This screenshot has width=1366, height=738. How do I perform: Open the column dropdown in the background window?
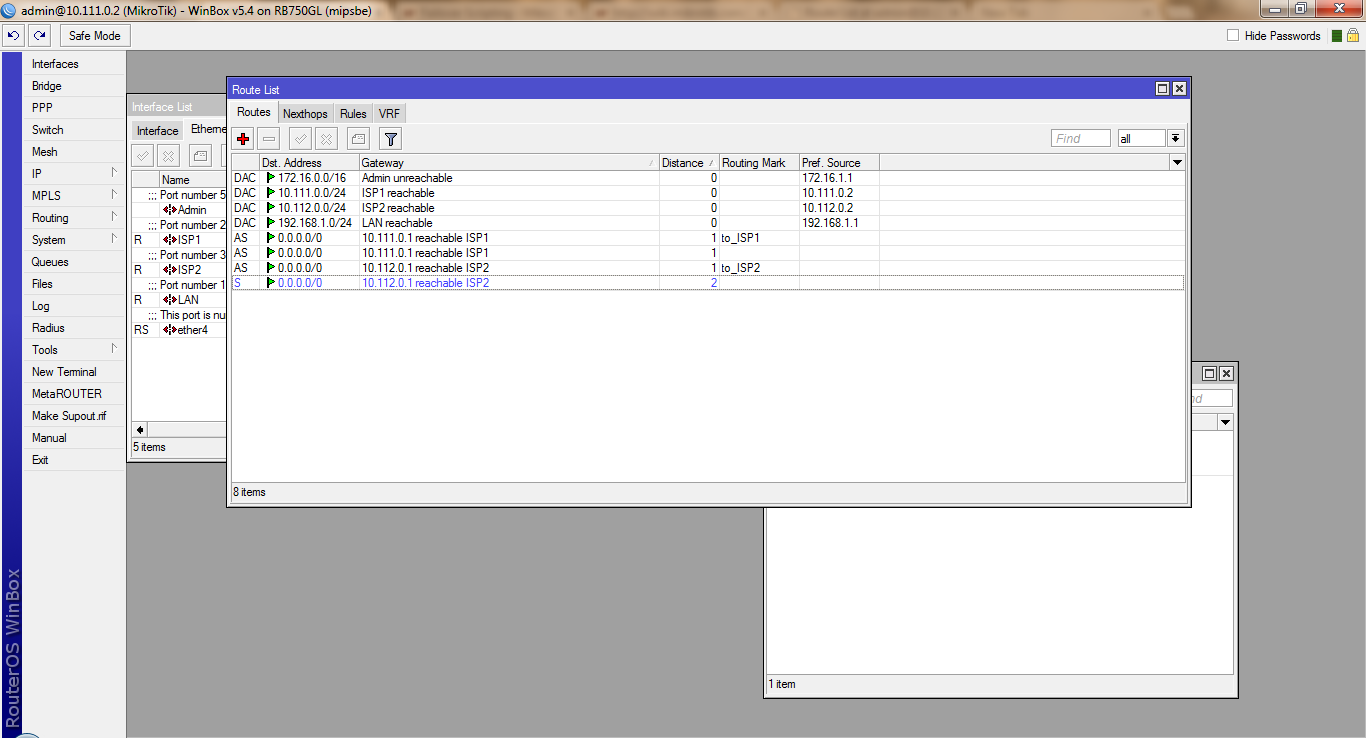(x=1225, y=423)
